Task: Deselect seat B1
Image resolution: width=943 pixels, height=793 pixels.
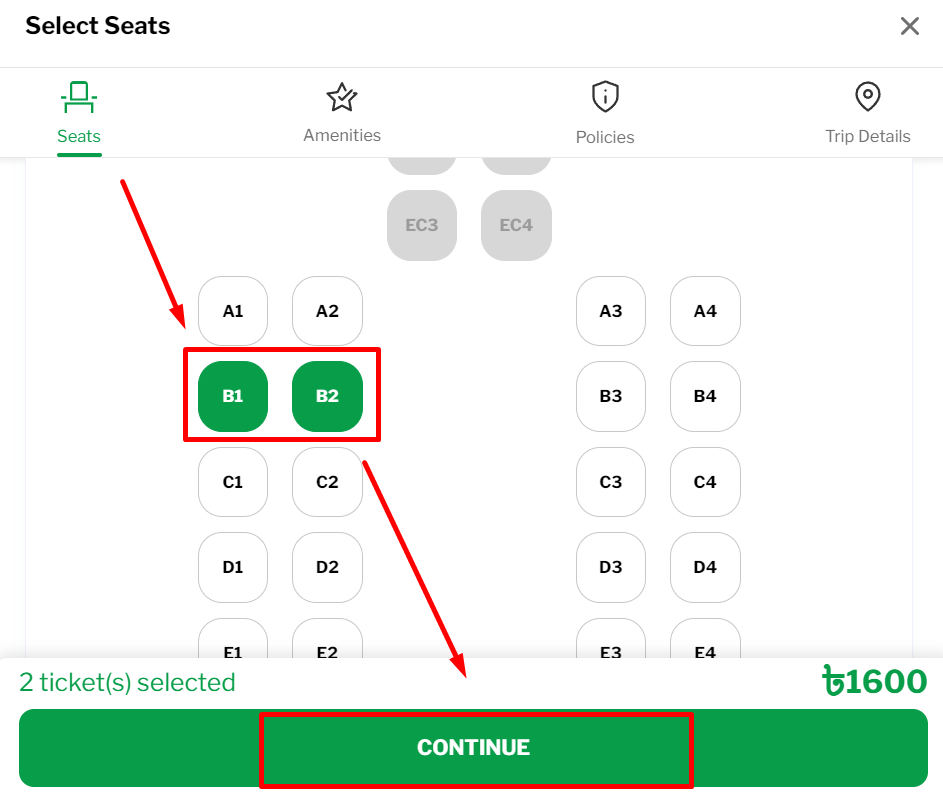Action: point(233,396)
